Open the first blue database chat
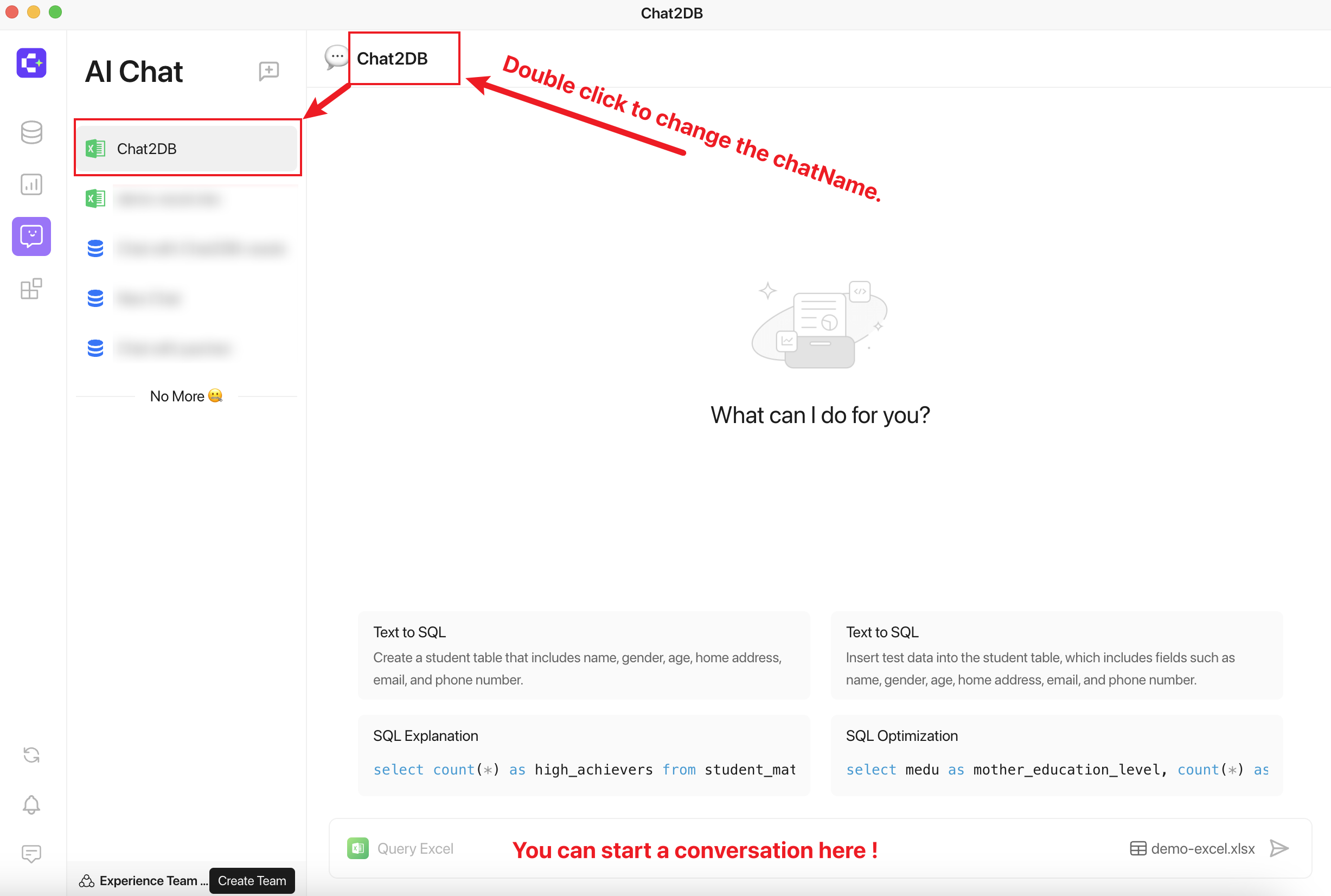This screenshot has width=1331, height=896. click(x=188, y=248)
